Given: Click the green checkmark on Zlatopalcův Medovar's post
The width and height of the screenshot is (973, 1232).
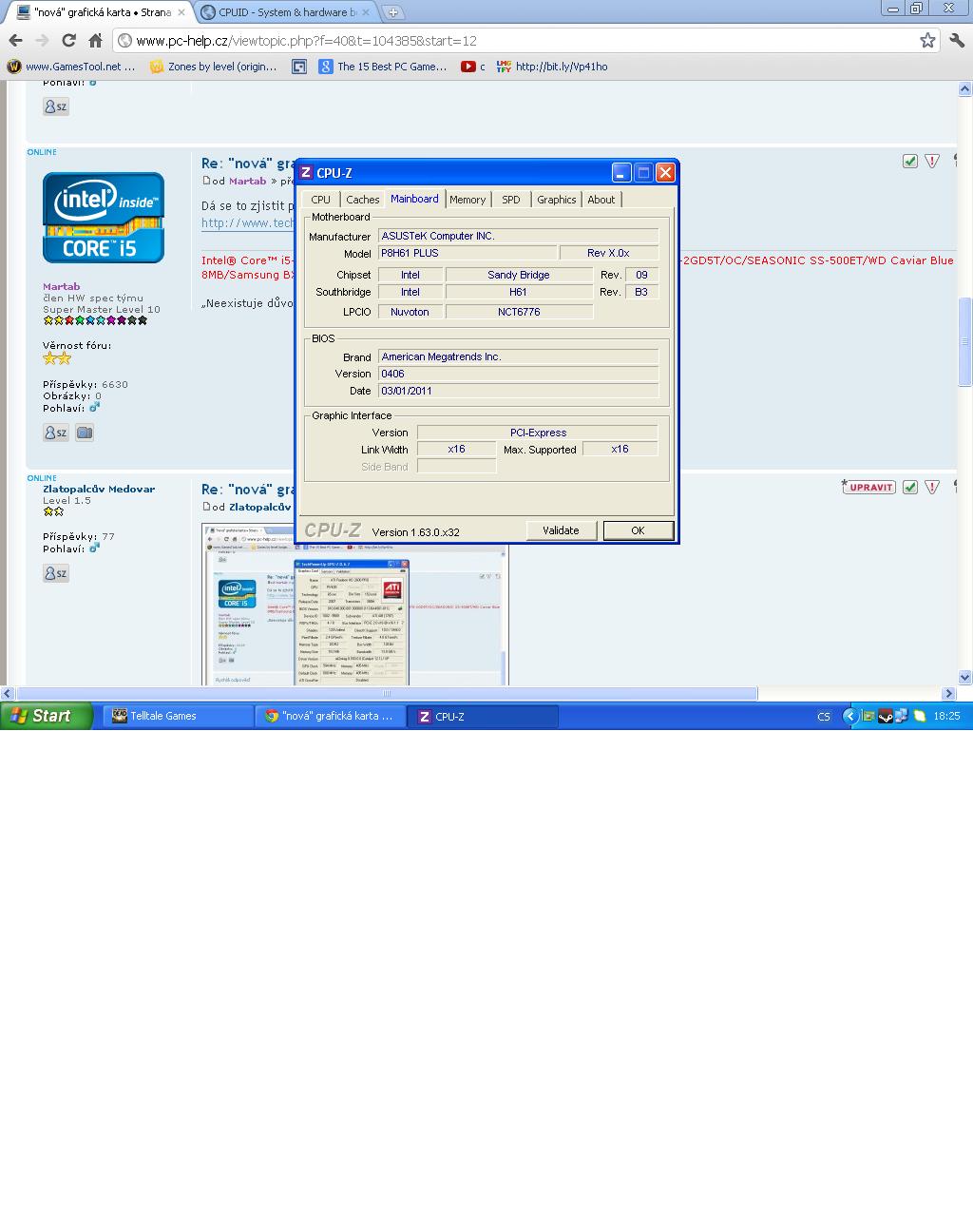Looking at the screenshot, I should tap(910, 487).
